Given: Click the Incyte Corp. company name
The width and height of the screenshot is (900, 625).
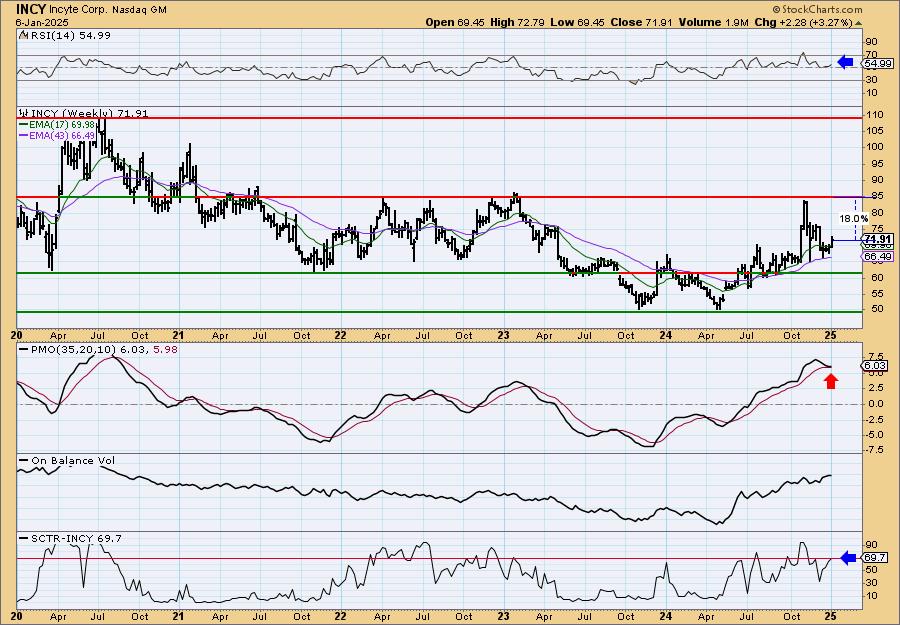Looking at the screenshot, I should coord(79,10).
